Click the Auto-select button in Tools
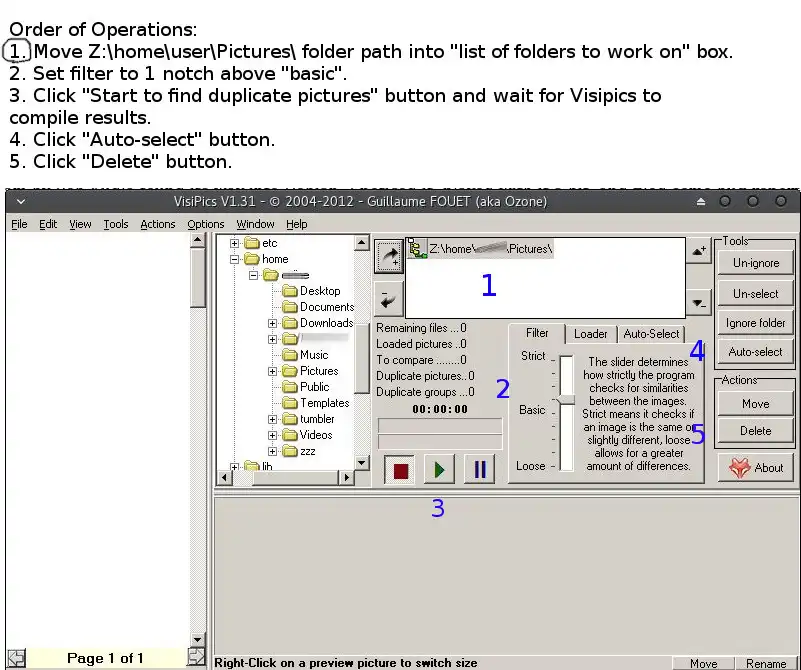 pos(756,352)
